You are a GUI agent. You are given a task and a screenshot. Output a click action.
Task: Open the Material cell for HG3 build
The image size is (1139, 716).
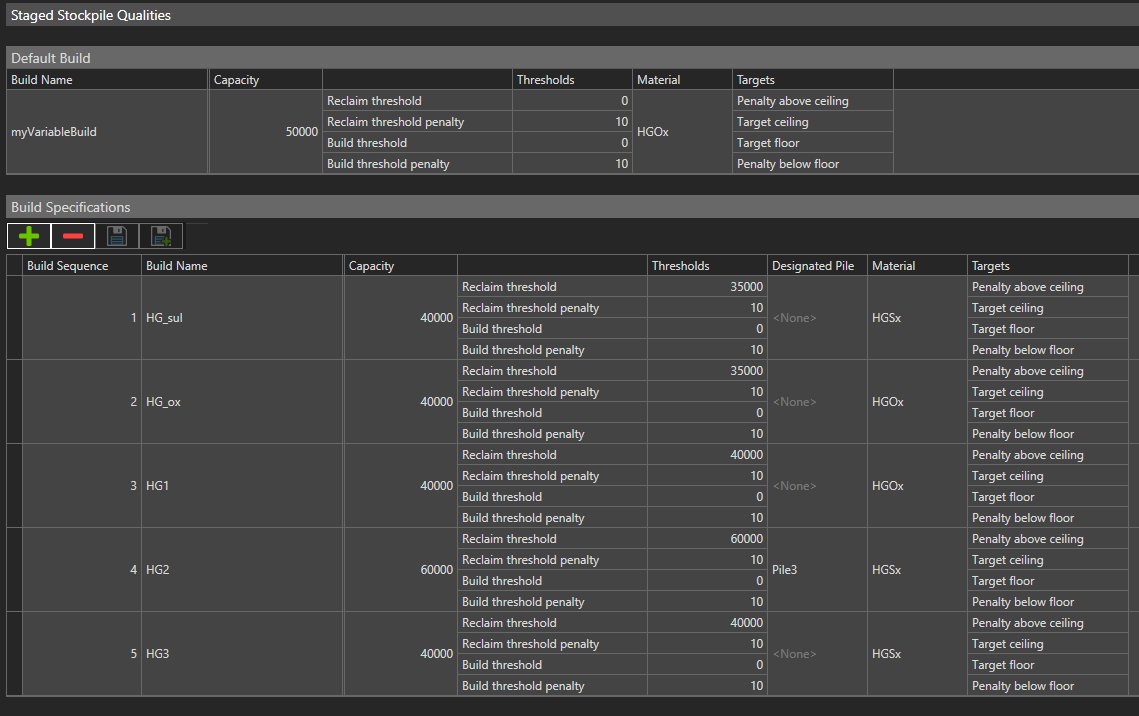tap(915, 654)
